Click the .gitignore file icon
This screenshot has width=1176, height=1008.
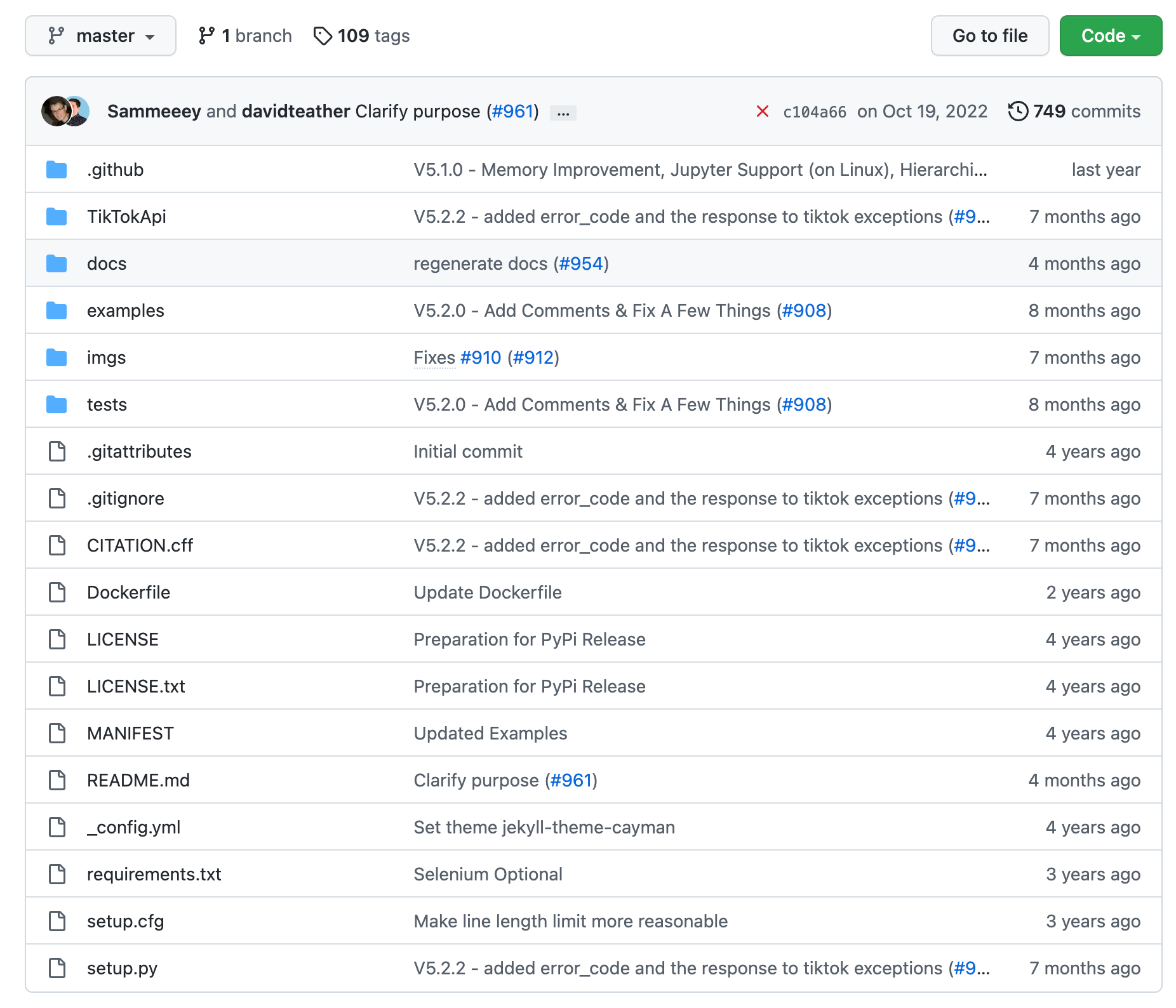tap(57, 498)
